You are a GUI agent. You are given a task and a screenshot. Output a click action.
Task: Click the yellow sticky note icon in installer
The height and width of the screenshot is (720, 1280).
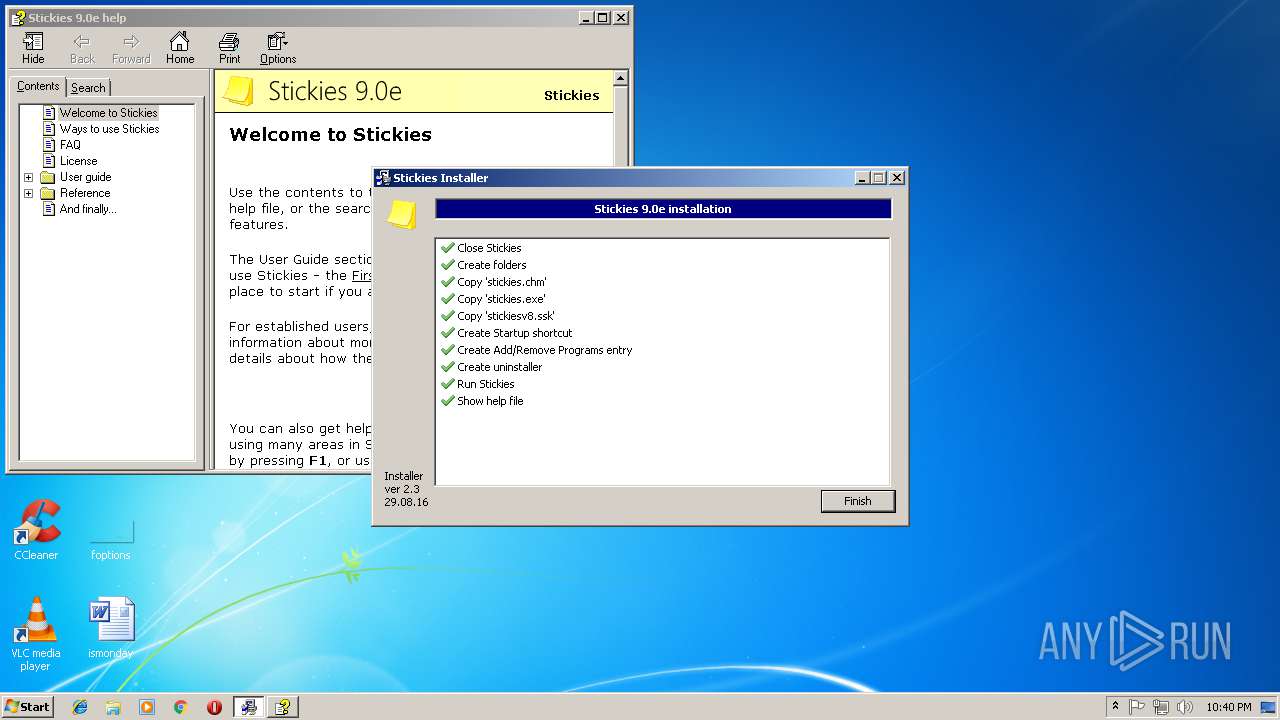tap(402, 214)
